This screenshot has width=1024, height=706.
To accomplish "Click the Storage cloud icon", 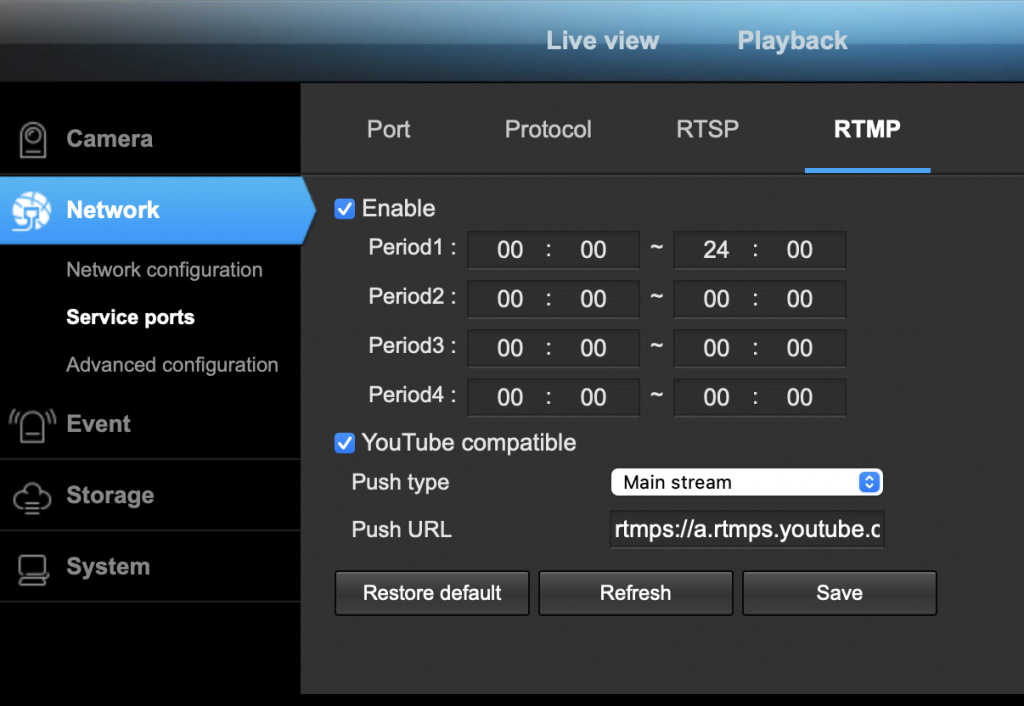I will pyautogui.click(x=32, y=498).
